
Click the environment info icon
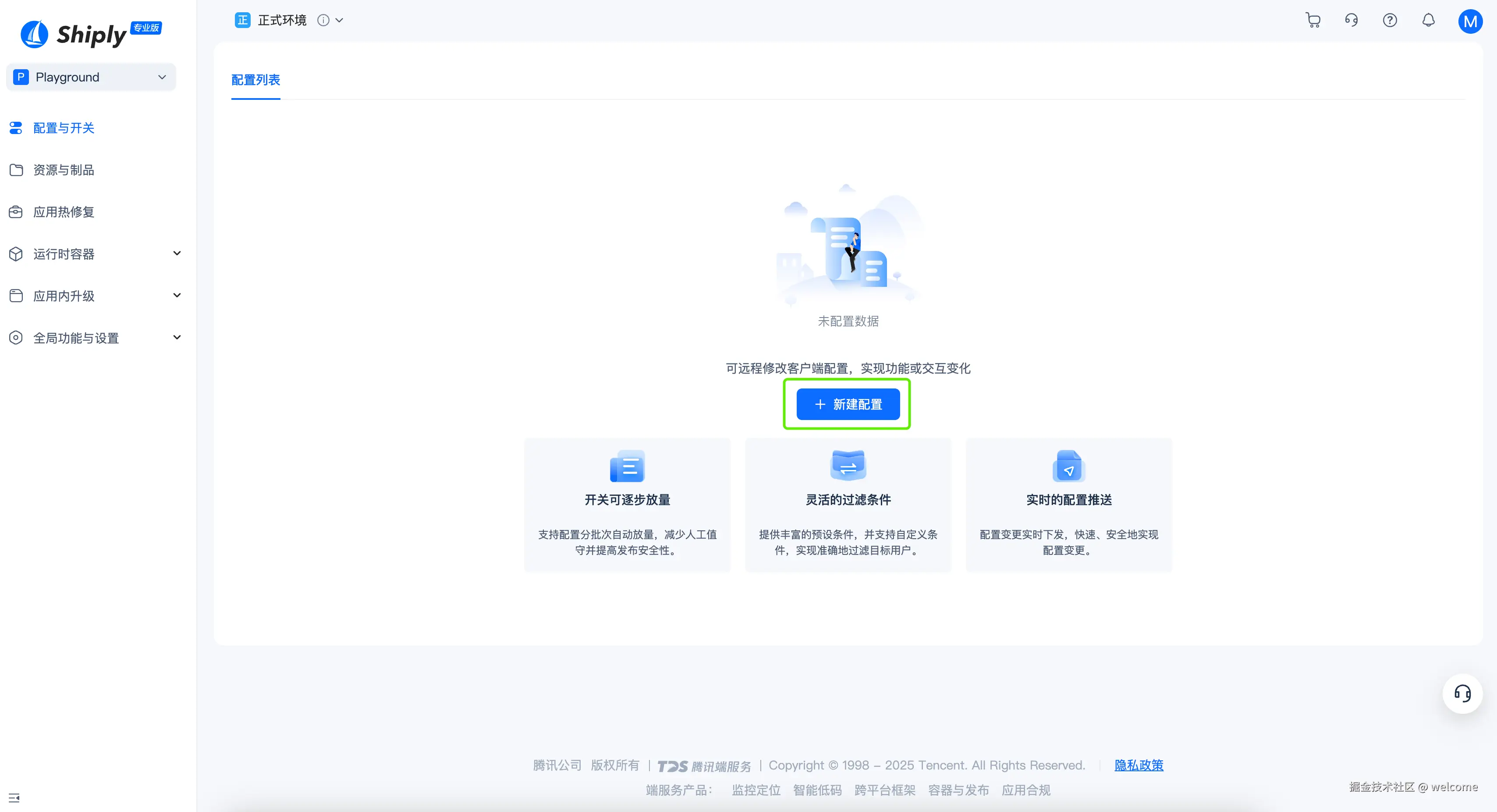323,20
